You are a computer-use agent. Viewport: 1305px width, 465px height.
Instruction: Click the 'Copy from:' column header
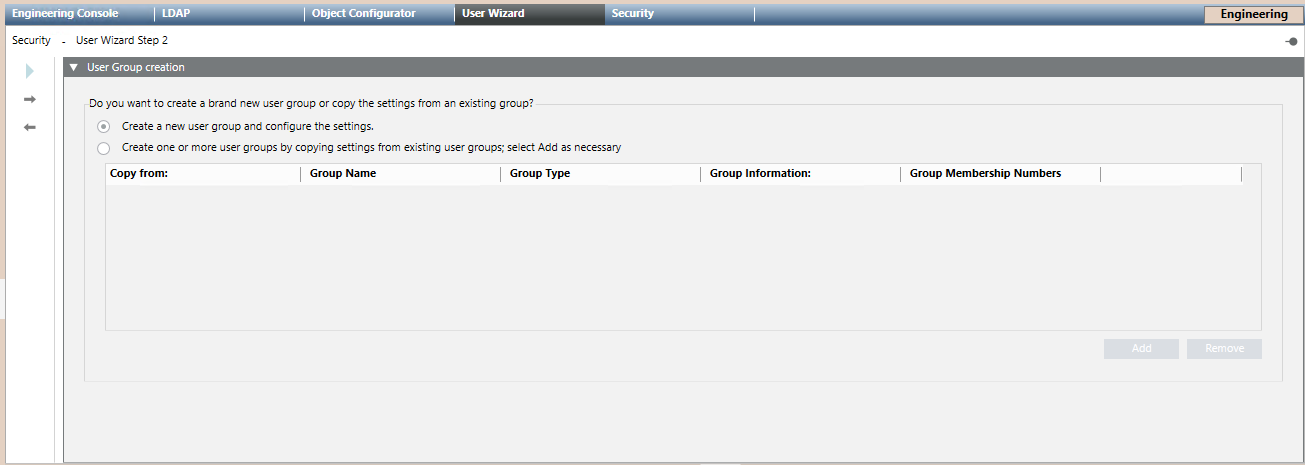click(x=139, y=174)
